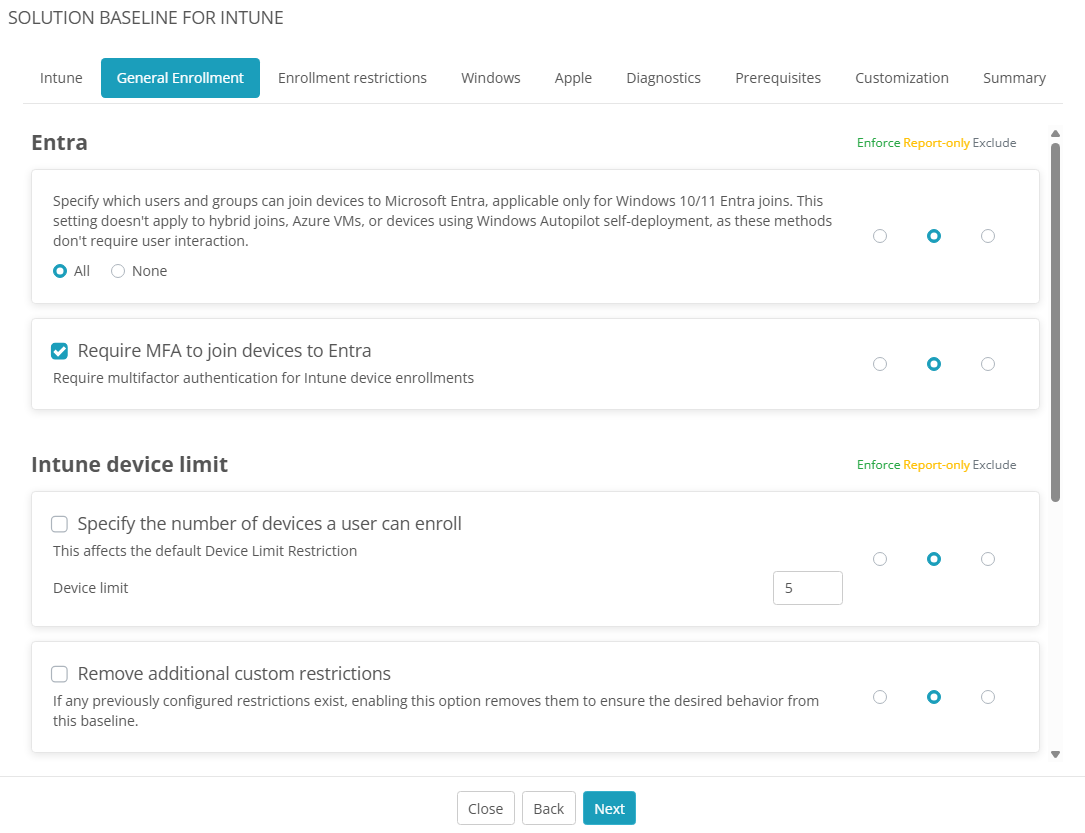Go to the Apple tab

[x=573, y=78]
